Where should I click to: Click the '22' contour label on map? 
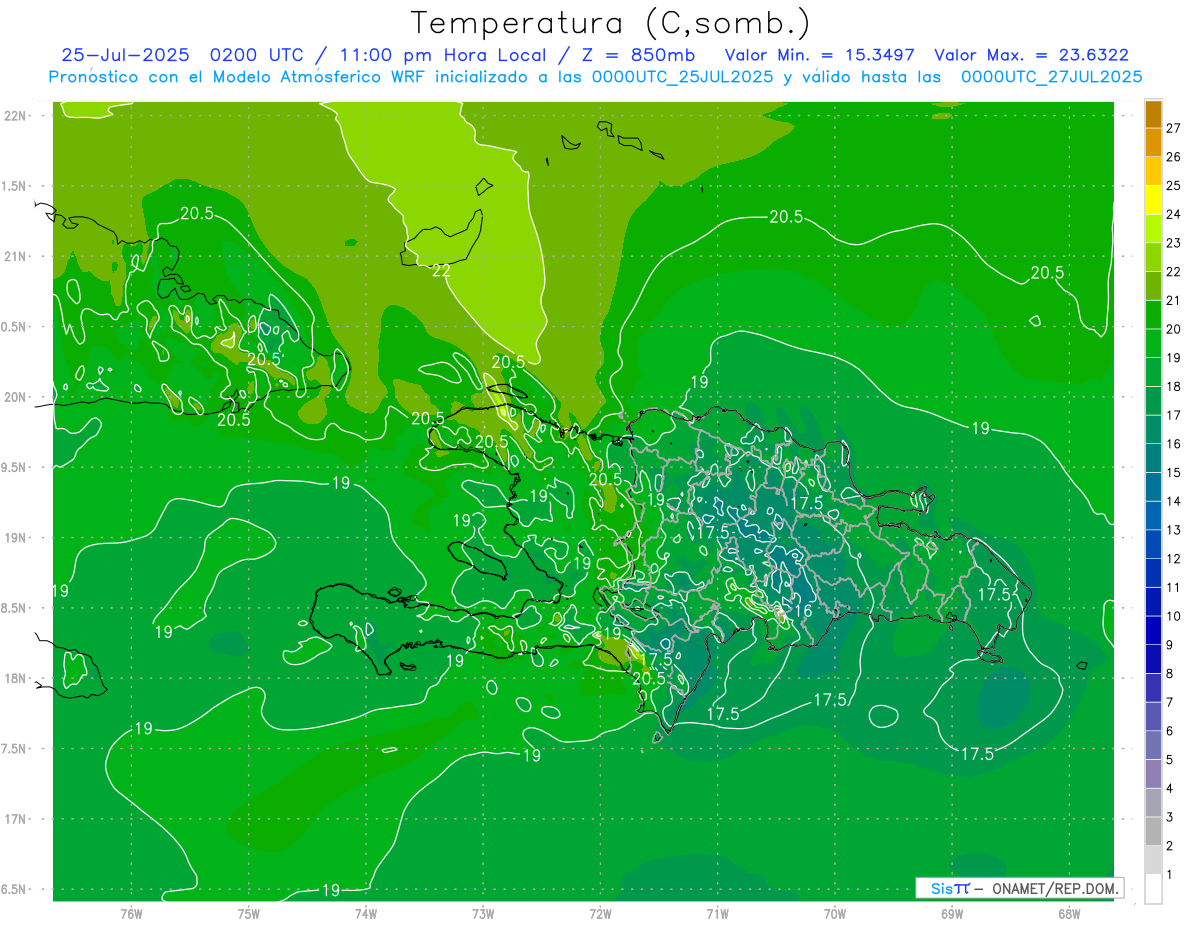pyautogui.click(x=441, y=271)
